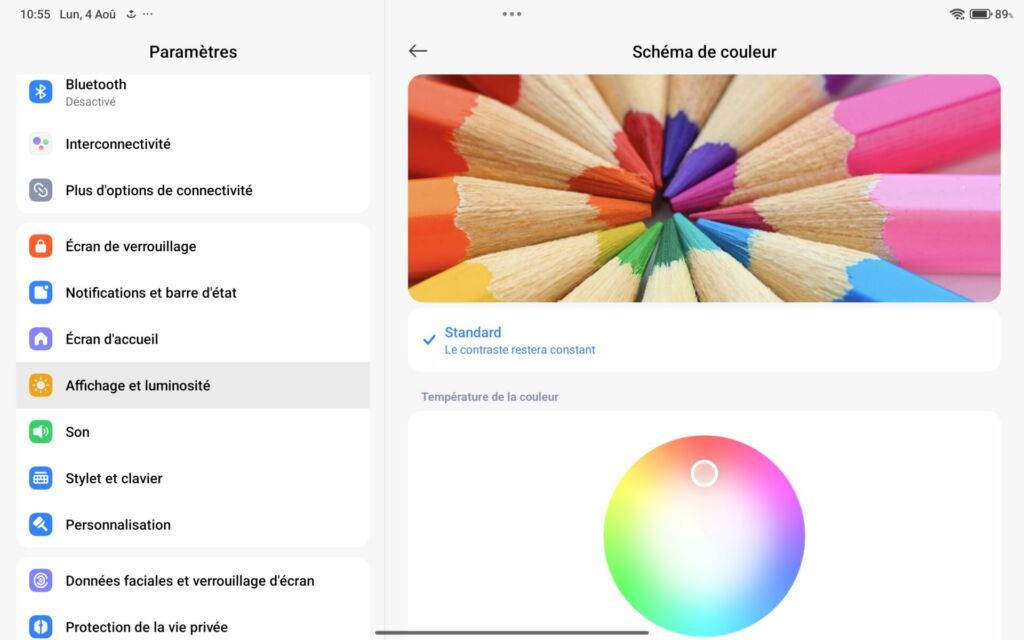
Task: Open Notifications et barre d'état via its icon
Action: tap(40, 292)
